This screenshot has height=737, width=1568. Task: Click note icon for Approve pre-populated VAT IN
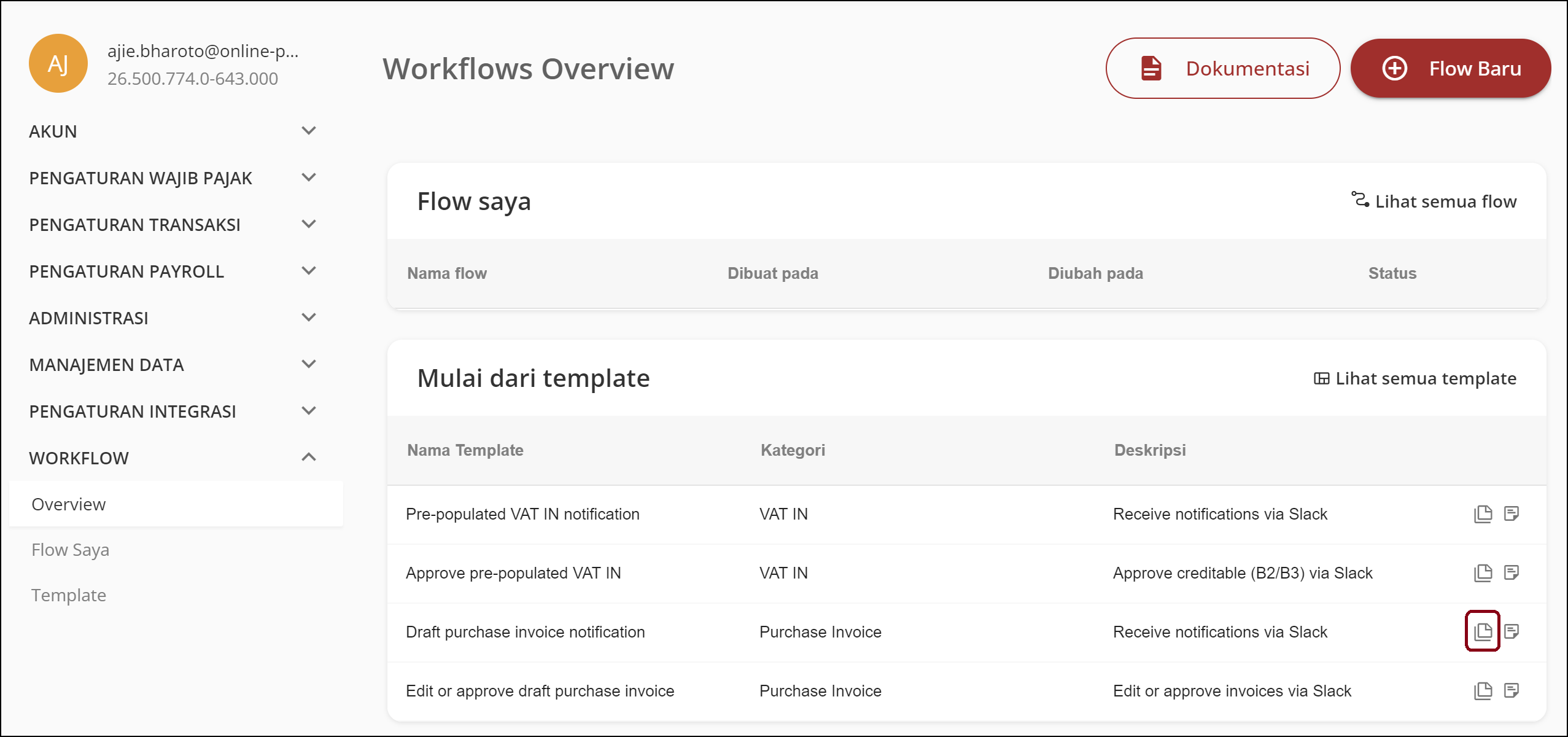coord(1512,572)
